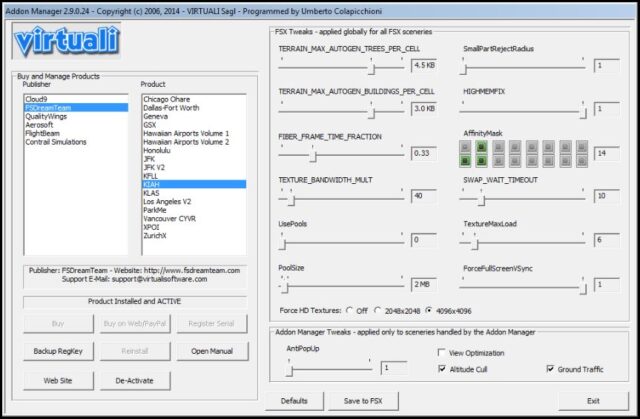Image resolution: width=640 pixels, height=419 pixels.
Task: Select FSDreamTeam in the Publisher list
Action: [x=76, y=108]
